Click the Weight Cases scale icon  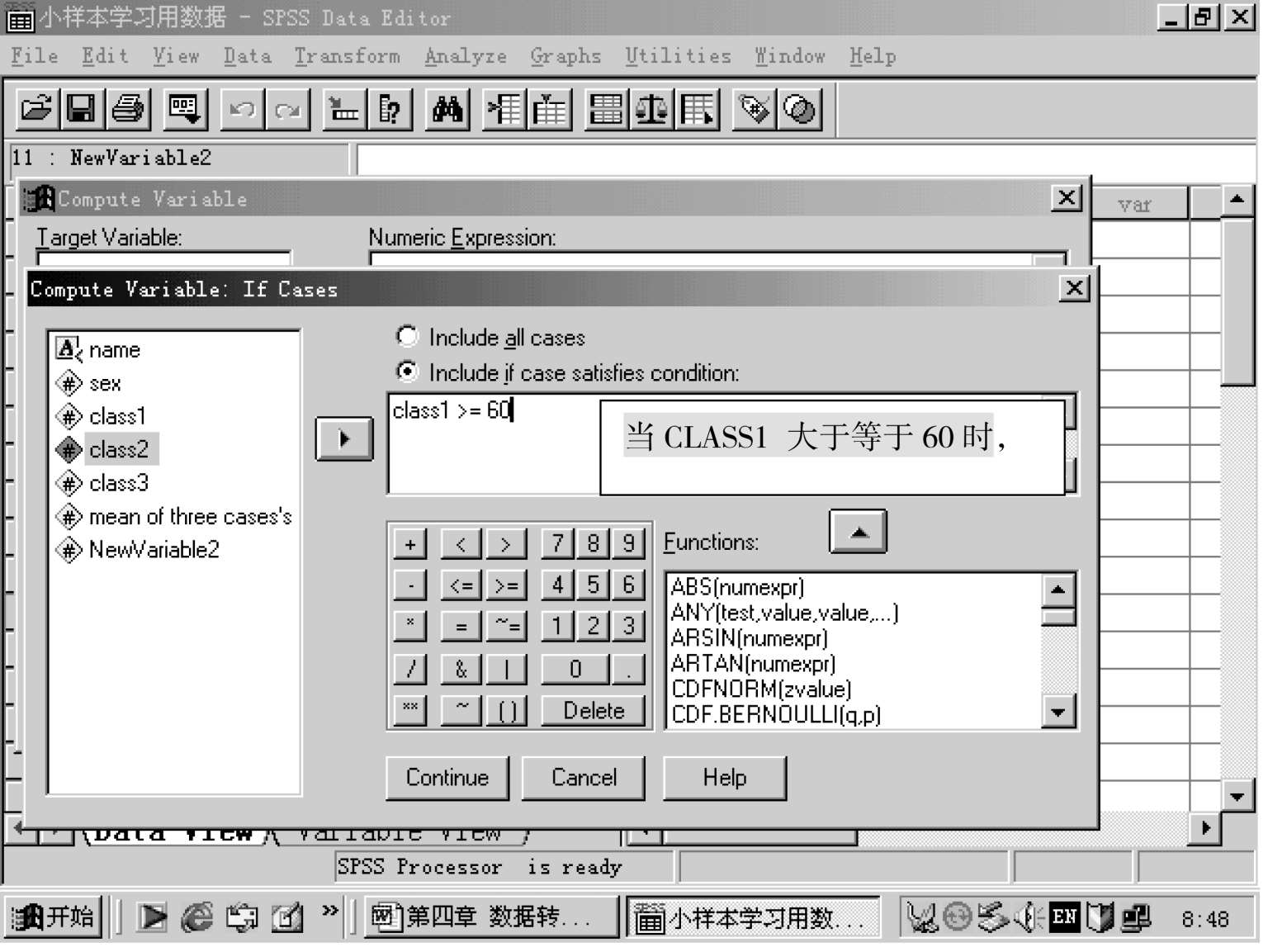point(651,109)
